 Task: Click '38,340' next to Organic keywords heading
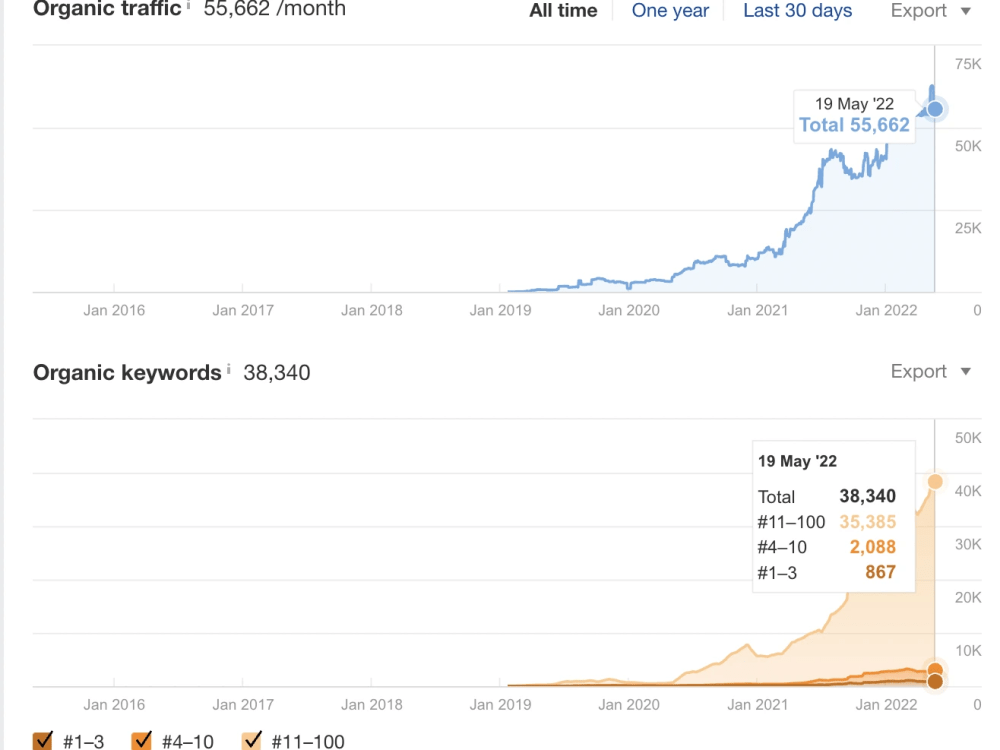(277, 372)
